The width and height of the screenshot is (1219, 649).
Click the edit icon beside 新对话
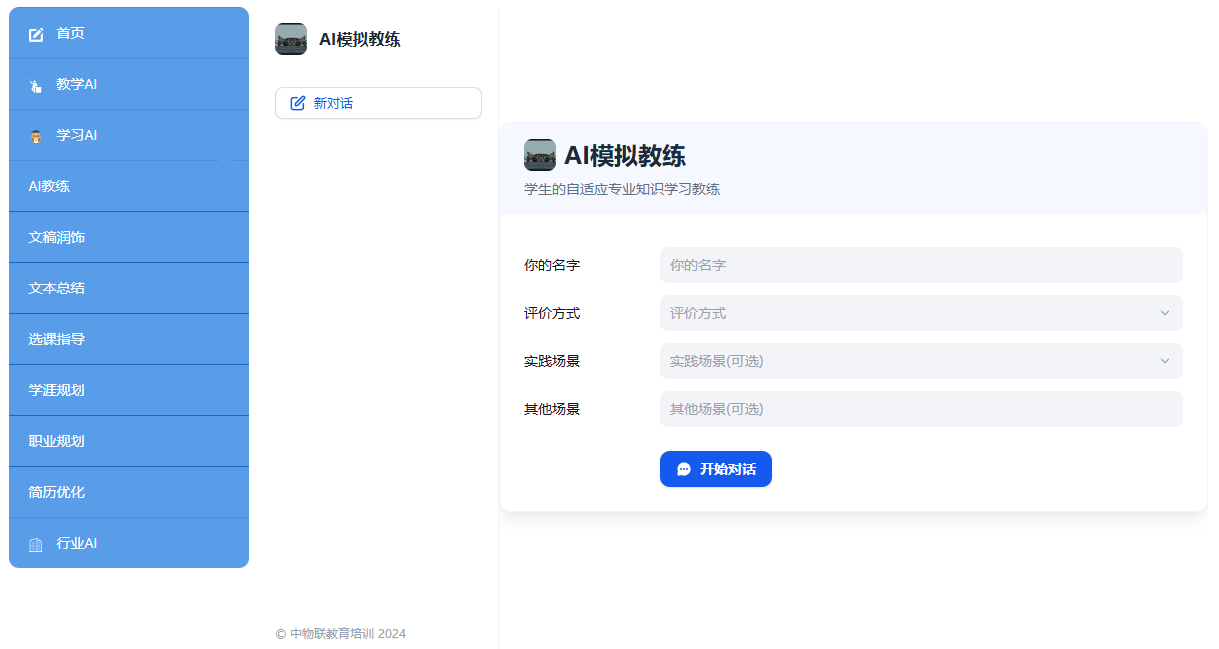click(297, 103)
